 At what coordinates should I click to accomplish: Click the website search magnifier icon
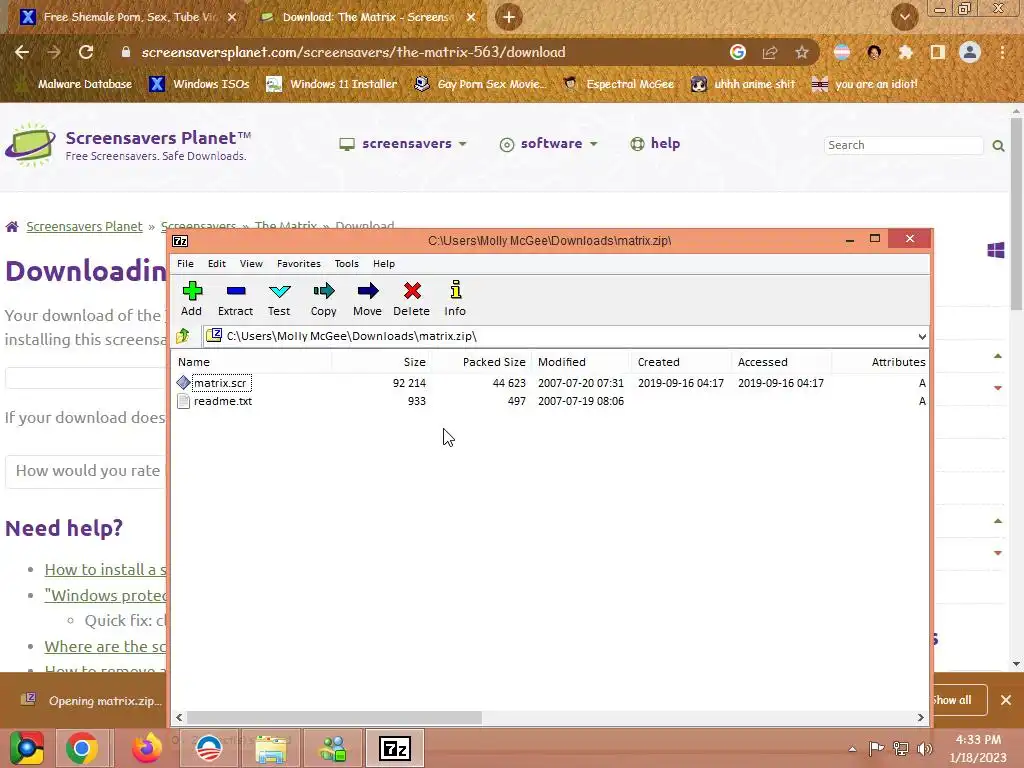coord(998,146)
